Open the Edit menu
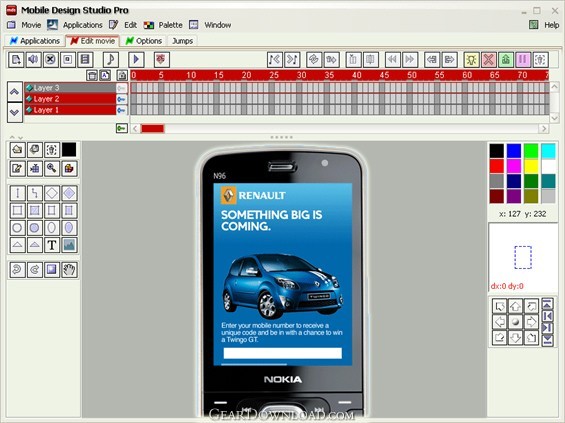This screenshot has width=565, height=423. point(130,25)
